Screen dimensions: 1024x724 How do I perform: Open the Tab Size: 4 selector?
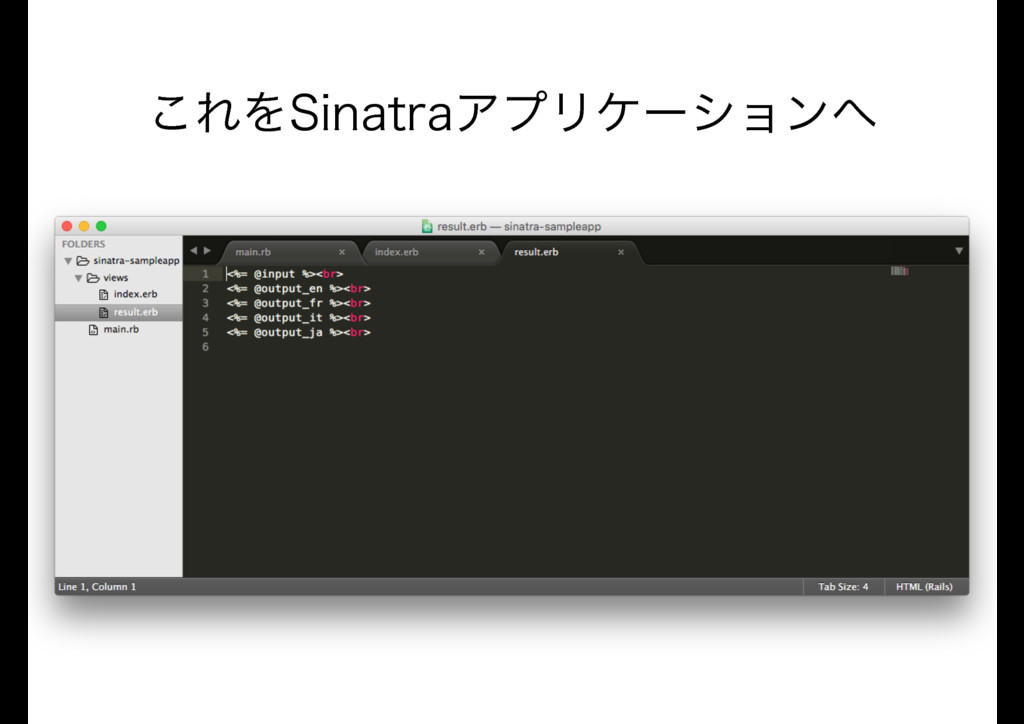pyautogui.click(x=843, y=587)
